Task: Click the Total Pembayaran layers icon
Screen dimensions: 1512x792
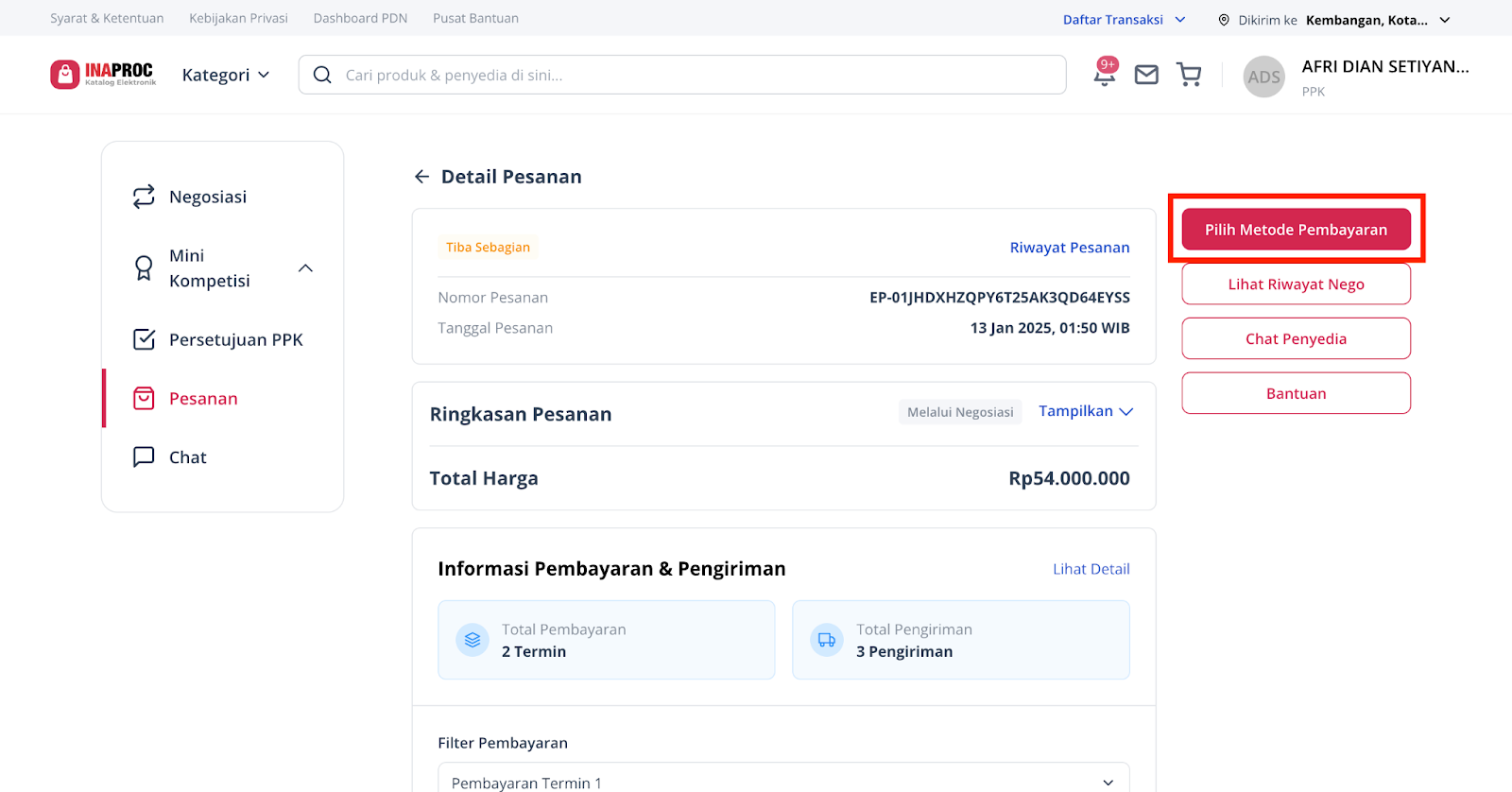Action: tap(472, 640)
